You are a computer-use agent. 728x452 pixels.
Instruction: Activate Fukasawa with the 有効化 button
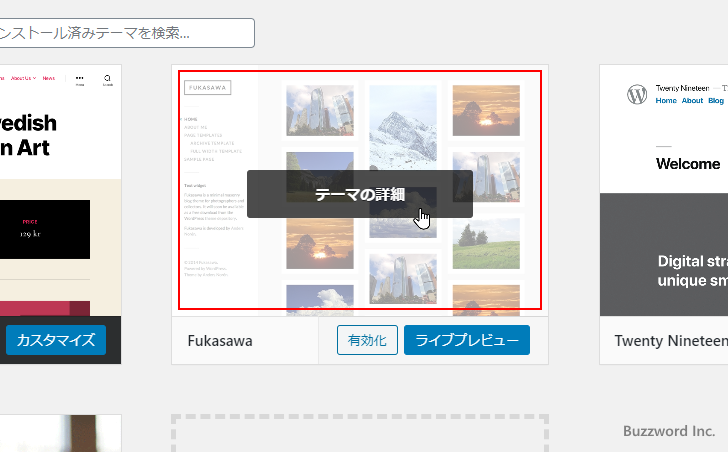367,340
